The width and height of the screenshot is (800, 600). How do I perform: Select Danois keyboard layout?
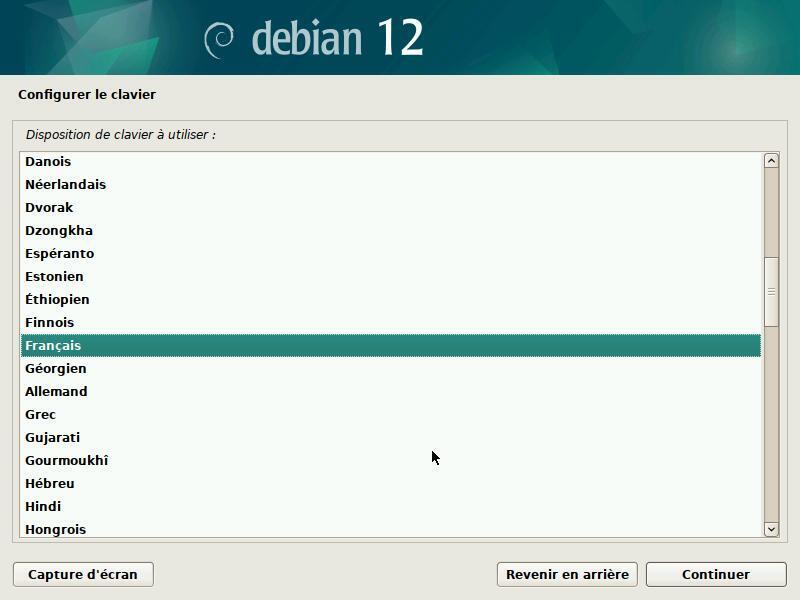pos(48,161)
